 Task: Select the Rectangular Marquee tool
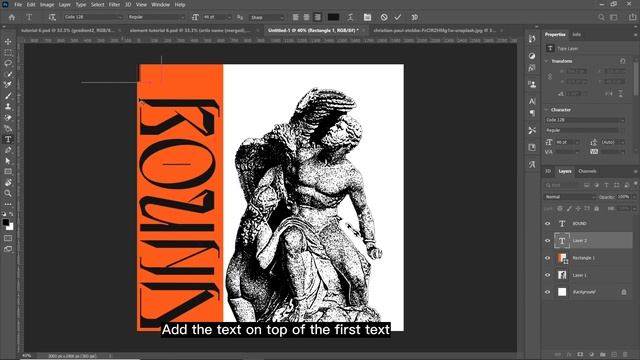tap(8, 53)
